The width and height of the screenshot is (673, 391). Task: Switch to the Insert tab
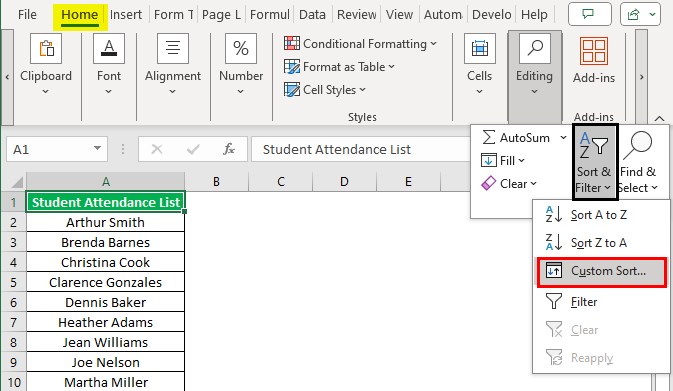coord(126,15)
